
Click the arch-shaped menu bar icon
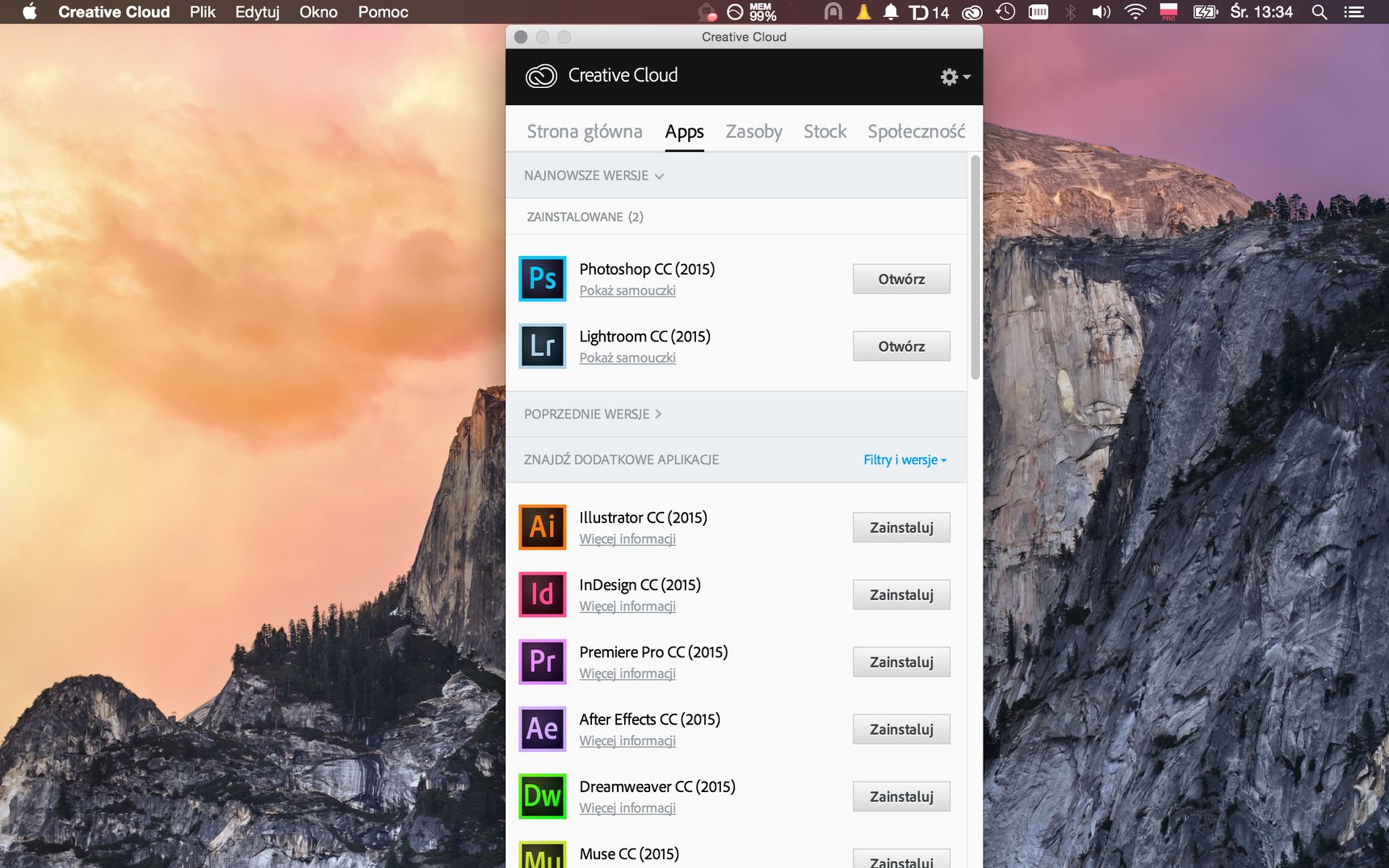point(833,12)
